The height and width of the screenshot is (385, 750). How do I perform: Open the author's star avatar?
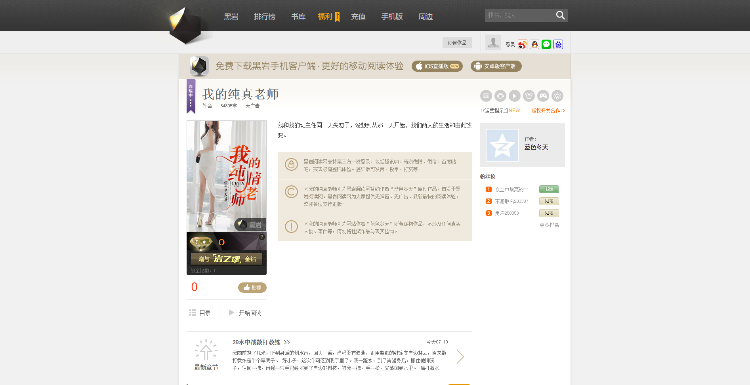(502, 145)
